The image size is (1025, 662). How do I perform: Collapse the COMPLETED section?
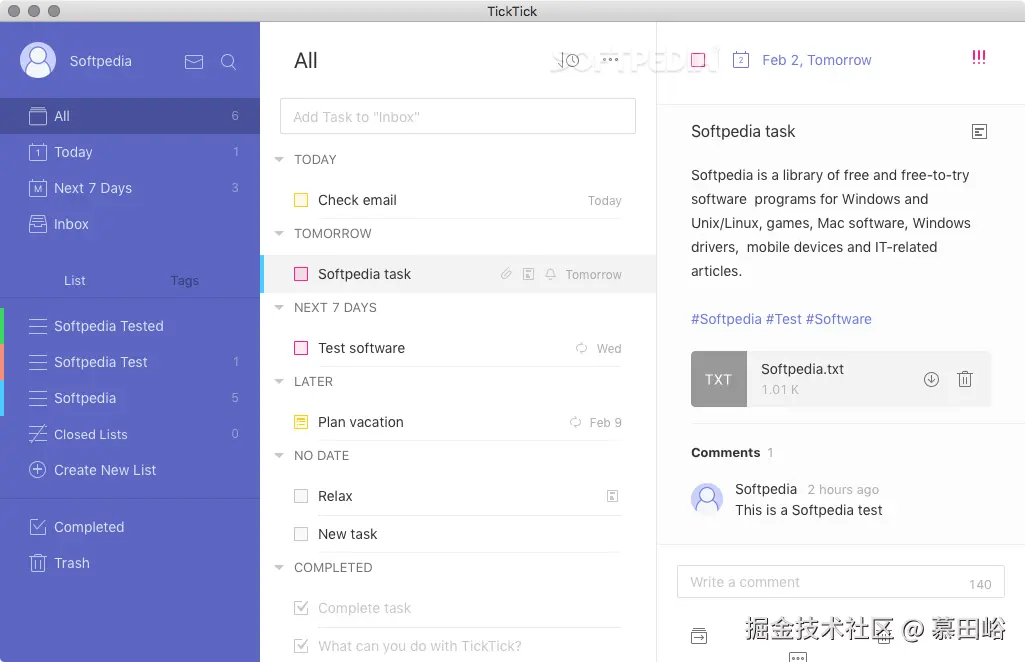[x=279, y=567]
